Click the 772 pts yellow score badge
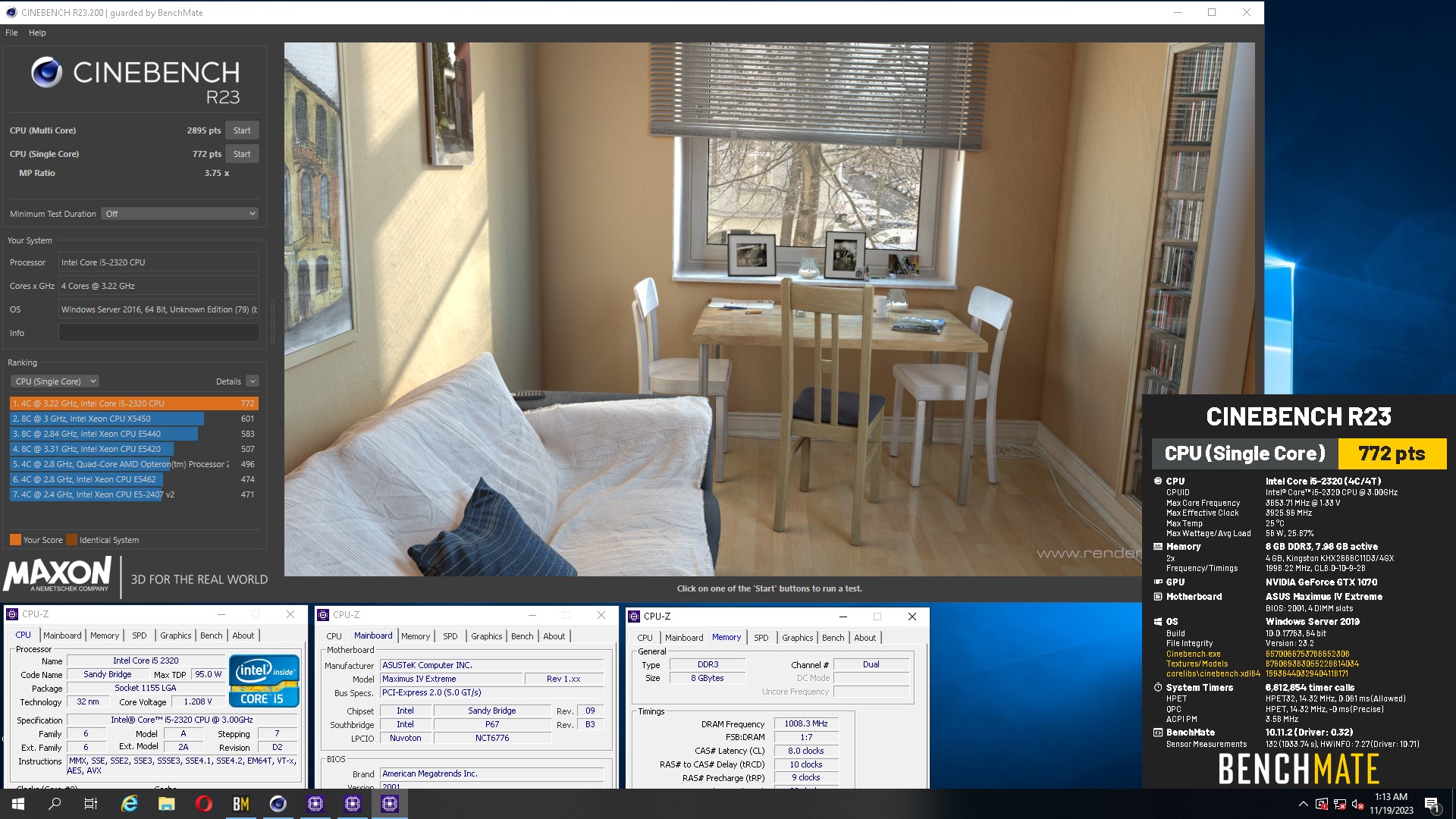 click(x=1392, y=453)
